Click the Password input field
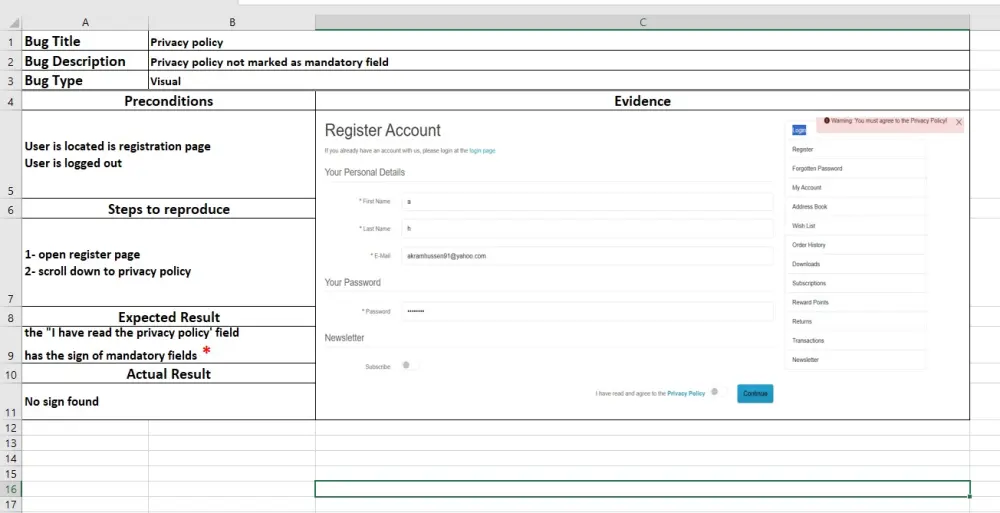Image resolution: width=1000 pixels, height=513 pixels. pyautogui.click(x=587, y=311)
